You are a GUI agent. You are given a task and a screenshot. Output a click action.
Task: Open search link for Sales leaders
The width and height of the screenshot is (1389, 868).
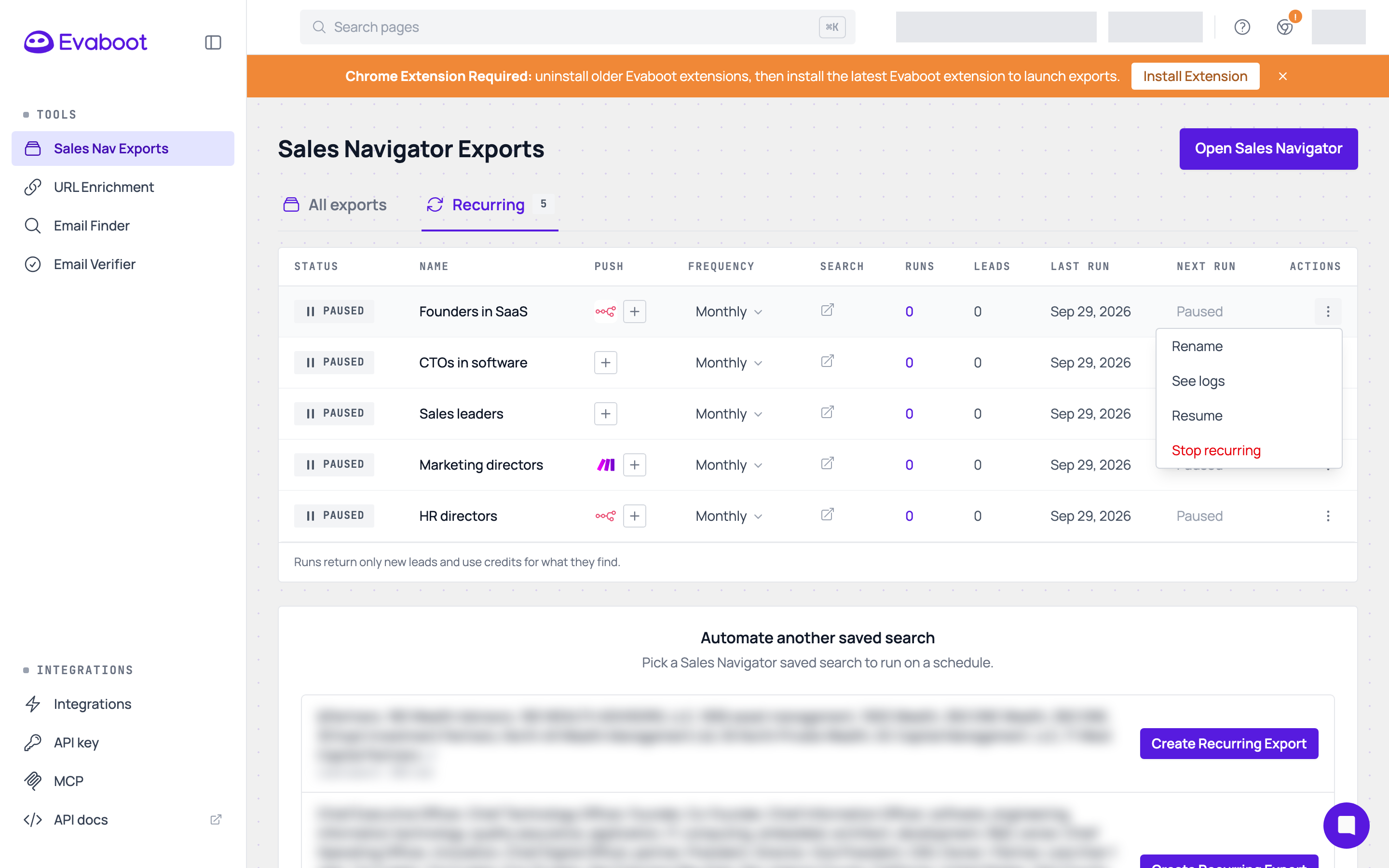tap(827, 413)
